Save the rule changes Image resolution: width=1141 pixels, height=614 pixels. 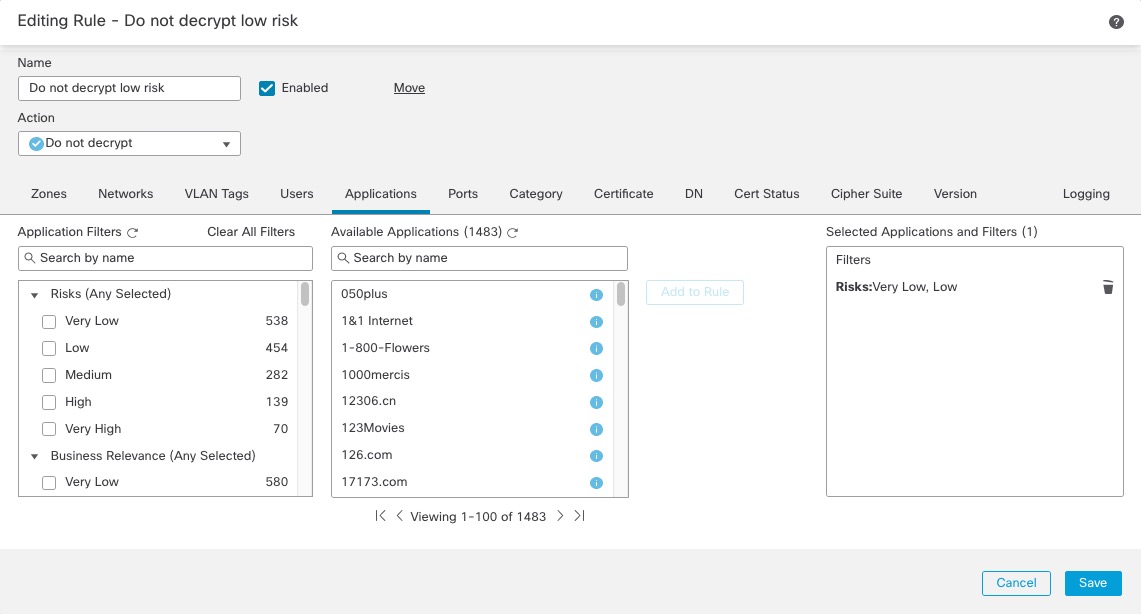pos(1092,583)
